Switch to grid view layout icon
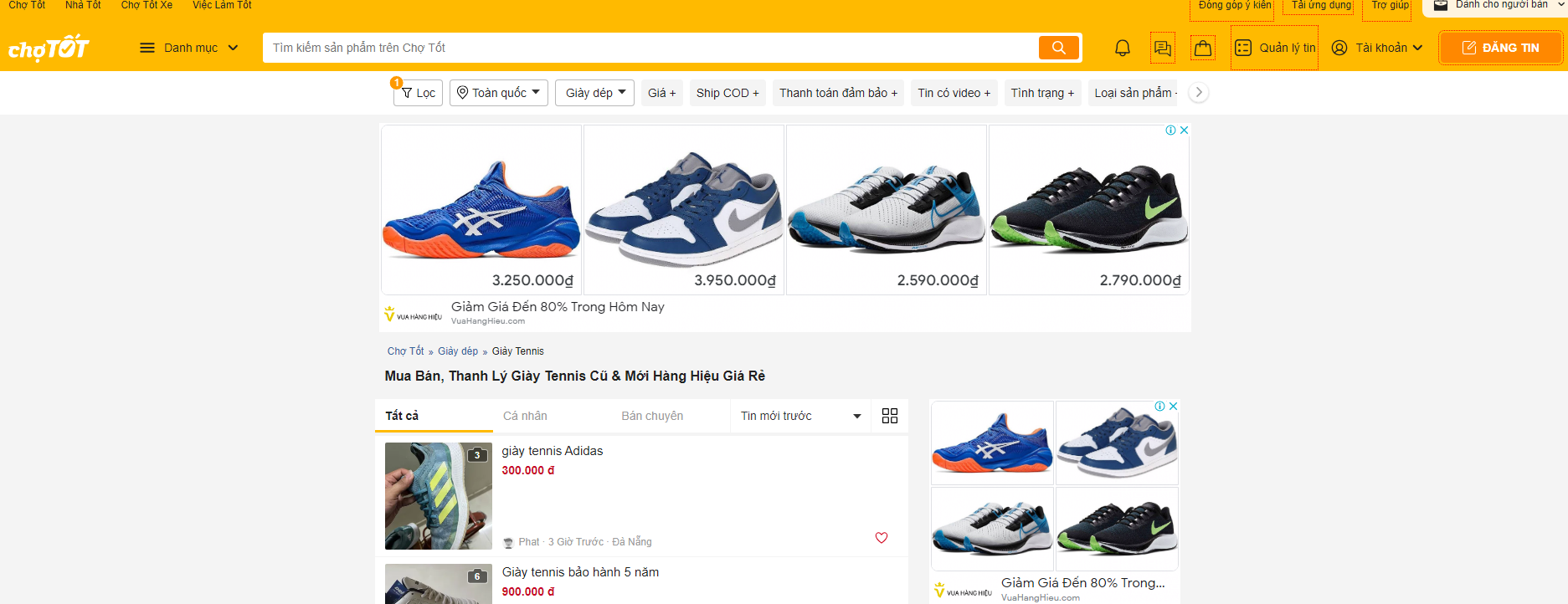 pos(890,416)
